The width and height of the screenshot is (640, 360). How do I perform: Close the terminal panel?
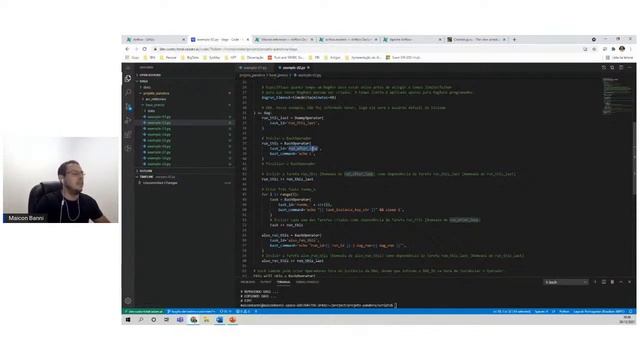coord(629,282)
